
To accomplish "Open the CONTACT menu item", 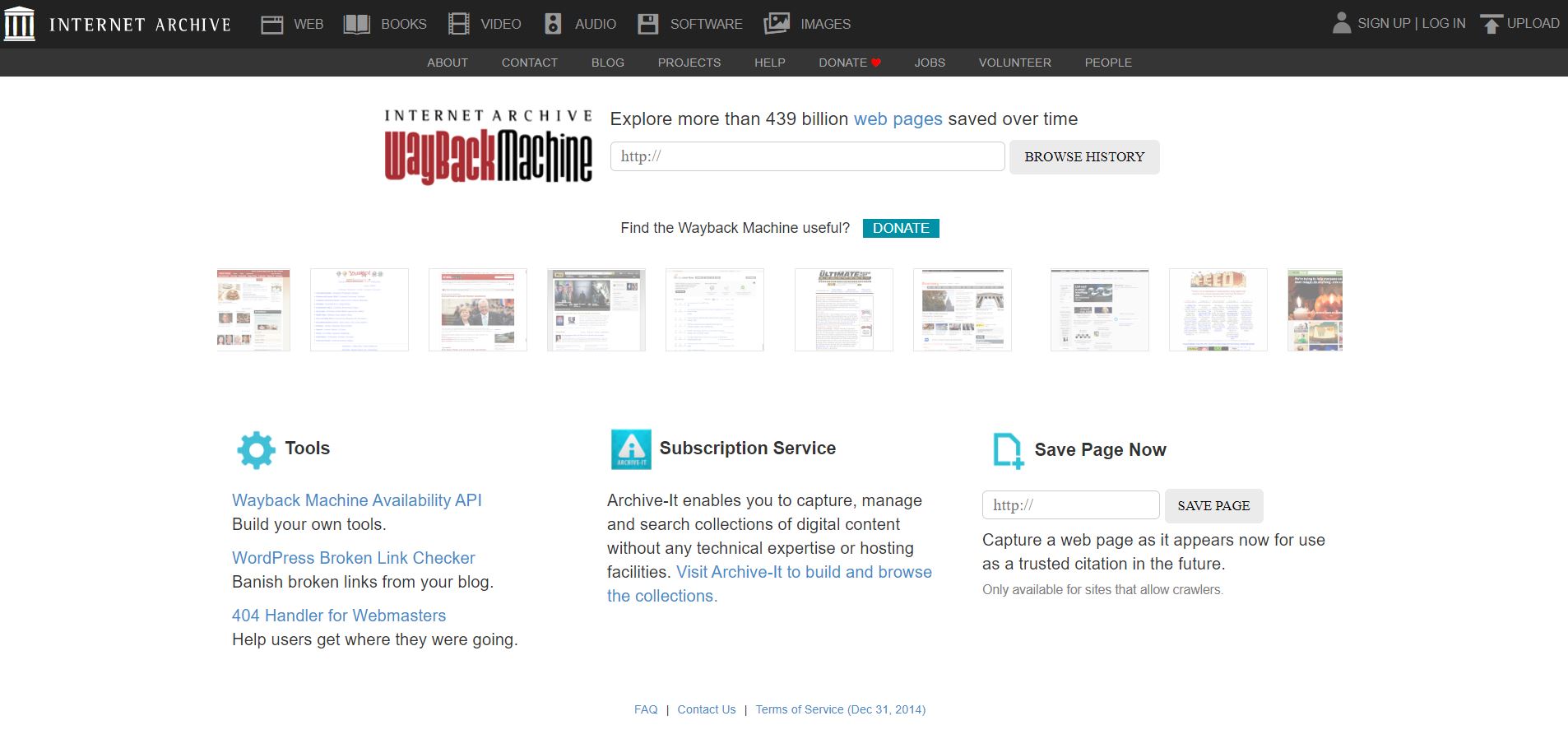I will (x=530, y=63).
